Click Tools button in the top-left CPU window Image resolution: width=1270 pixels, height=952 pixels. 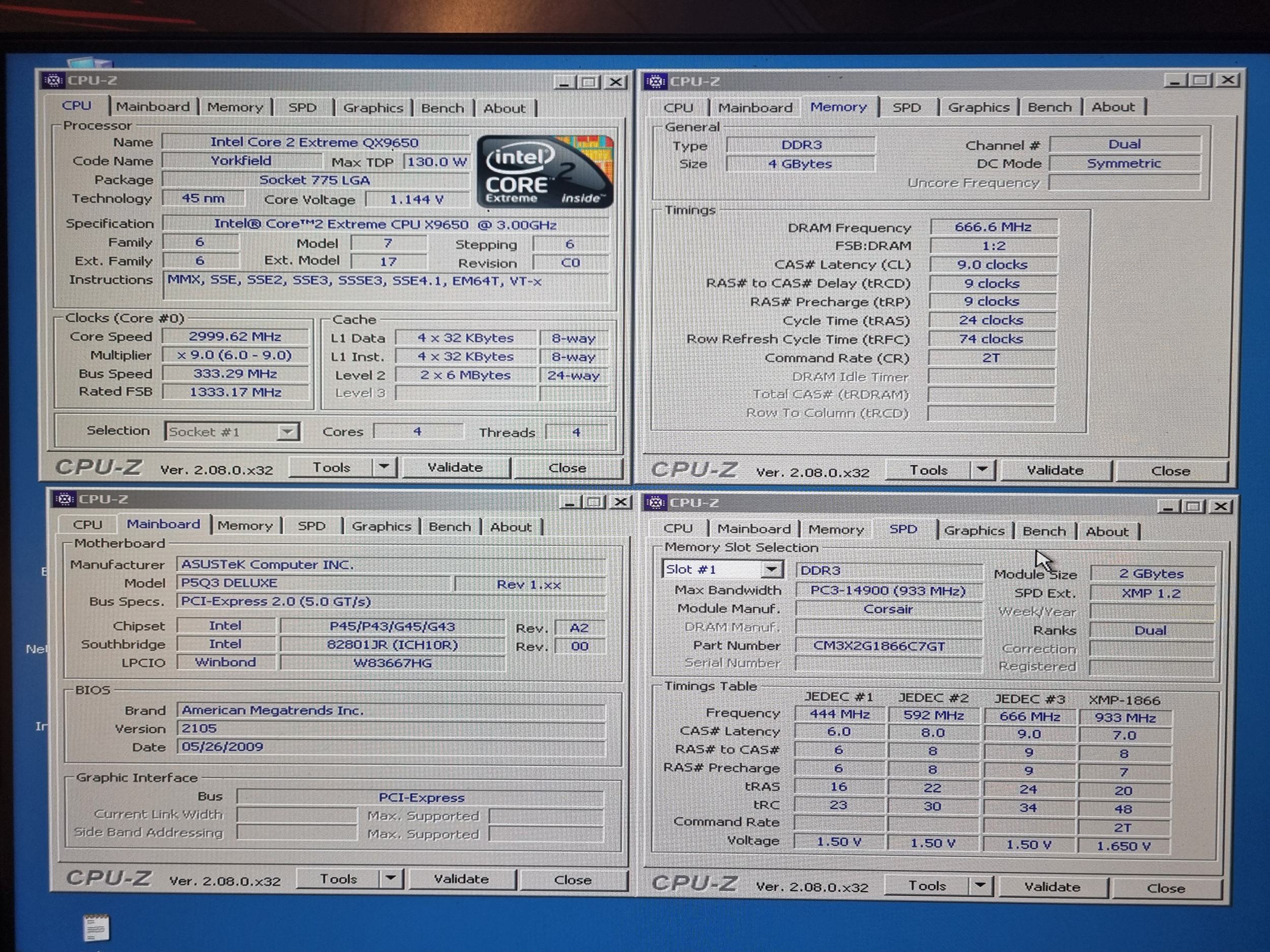(331, 467)
